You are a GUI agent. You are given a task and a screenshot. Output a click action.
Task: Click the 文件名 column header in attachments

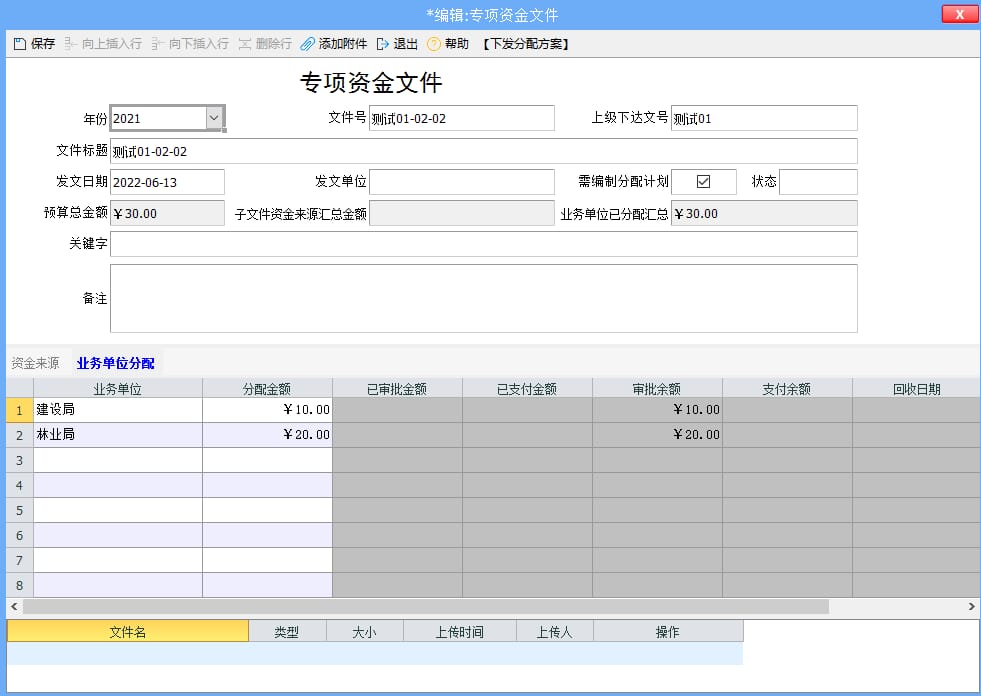[128, 632]
